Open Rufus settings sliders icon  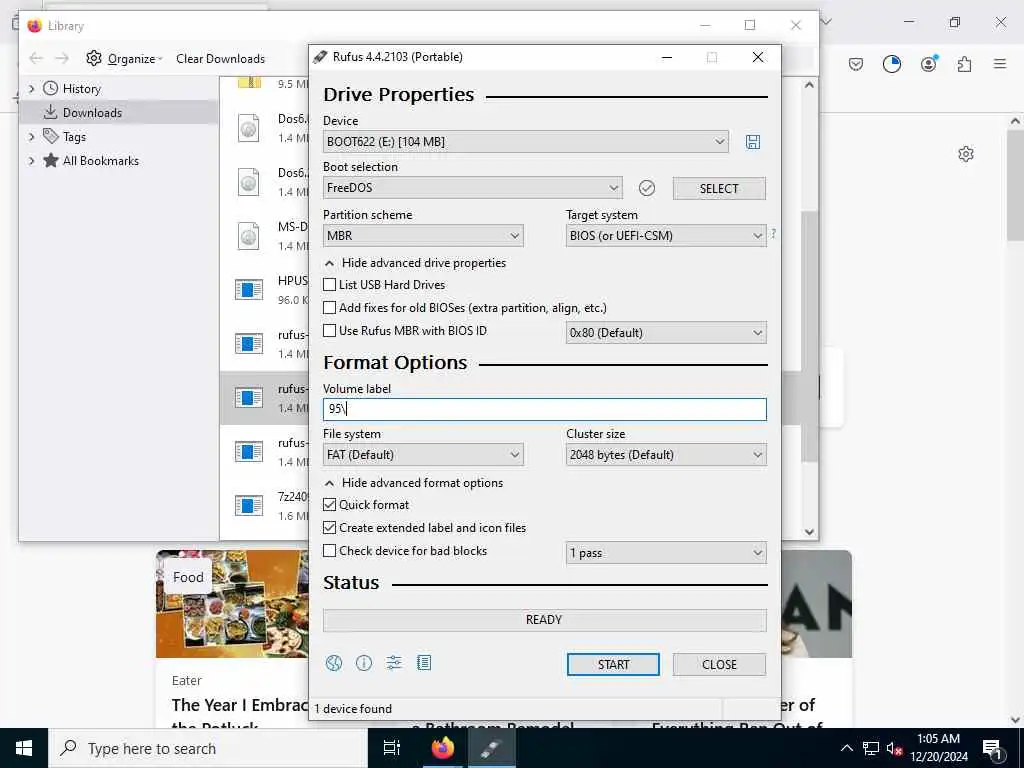[x=394, y=664]
